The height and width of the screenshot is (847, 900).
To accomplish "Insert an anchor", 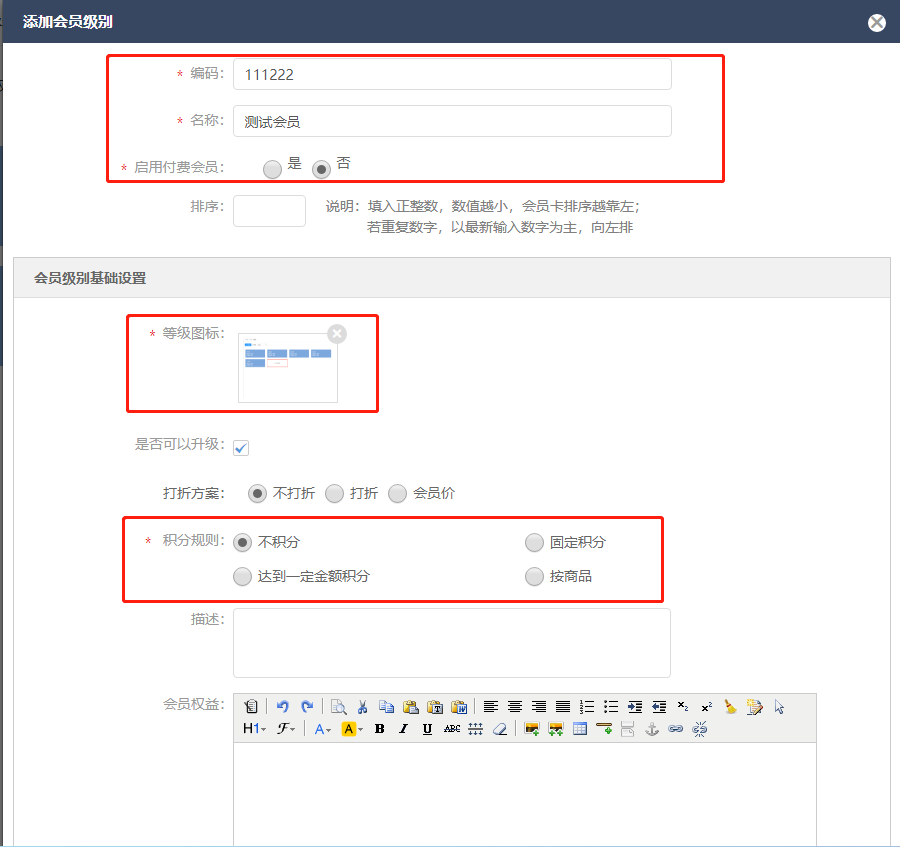I will click(651, 729).
